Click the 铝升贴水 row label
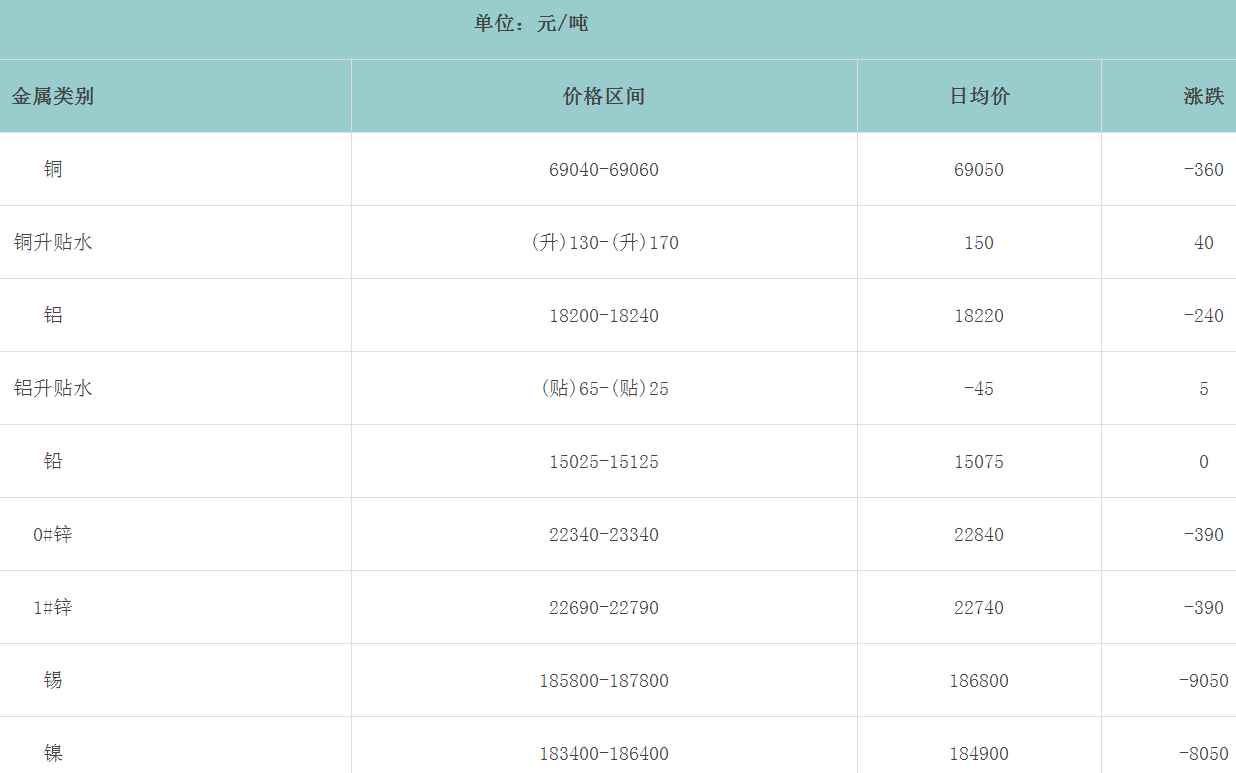The width and height of the screenshot is (1236, 773). point(53,388)
